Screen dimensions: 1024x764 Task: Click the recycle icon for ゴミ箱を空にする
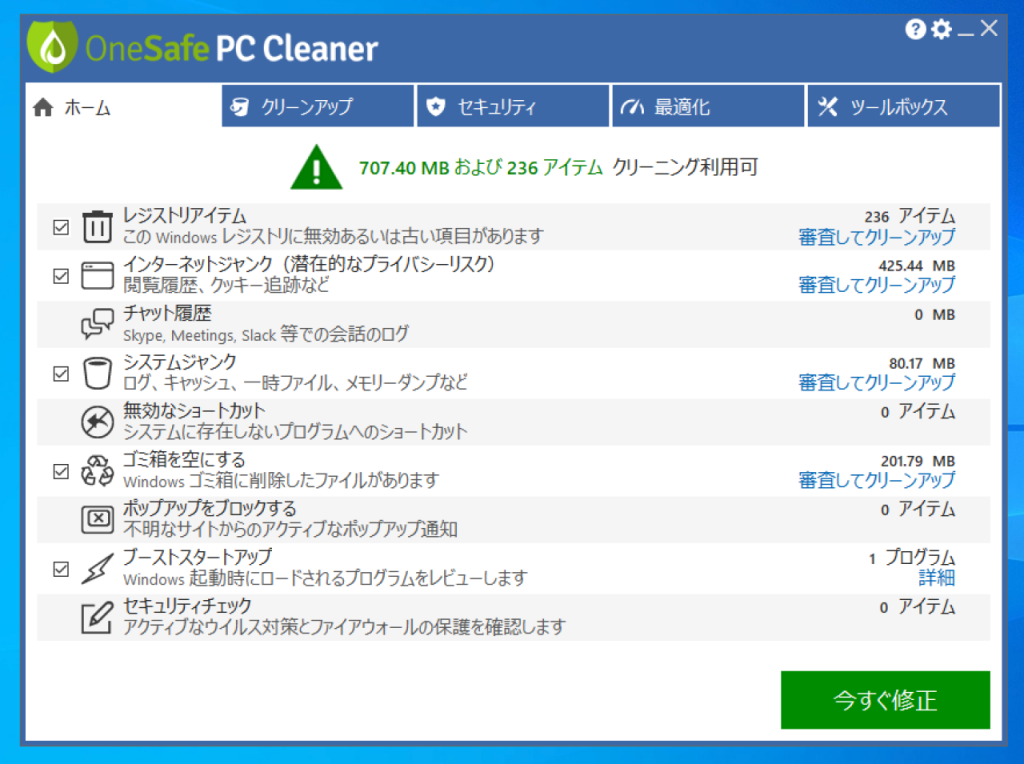[x=97, y=471]
